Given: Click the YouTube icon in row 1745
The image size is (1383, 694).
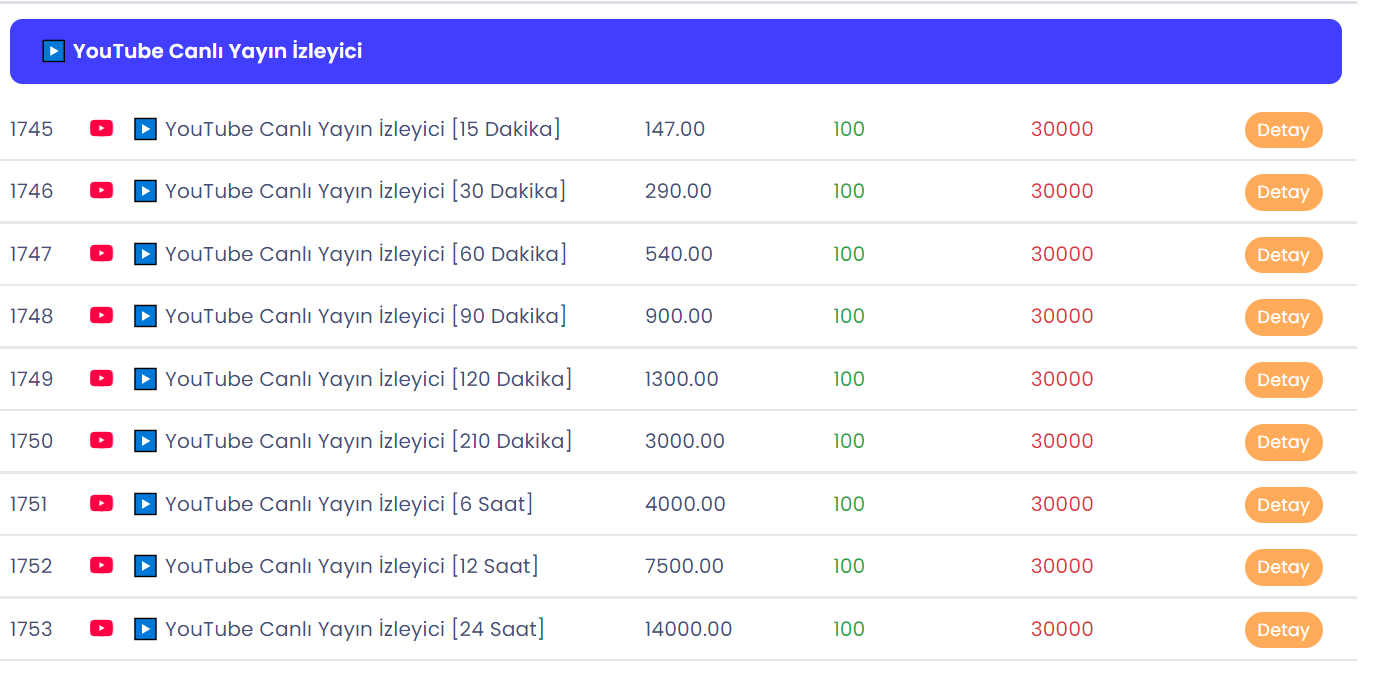Looking at the screenshot, I should coord(101,129).
